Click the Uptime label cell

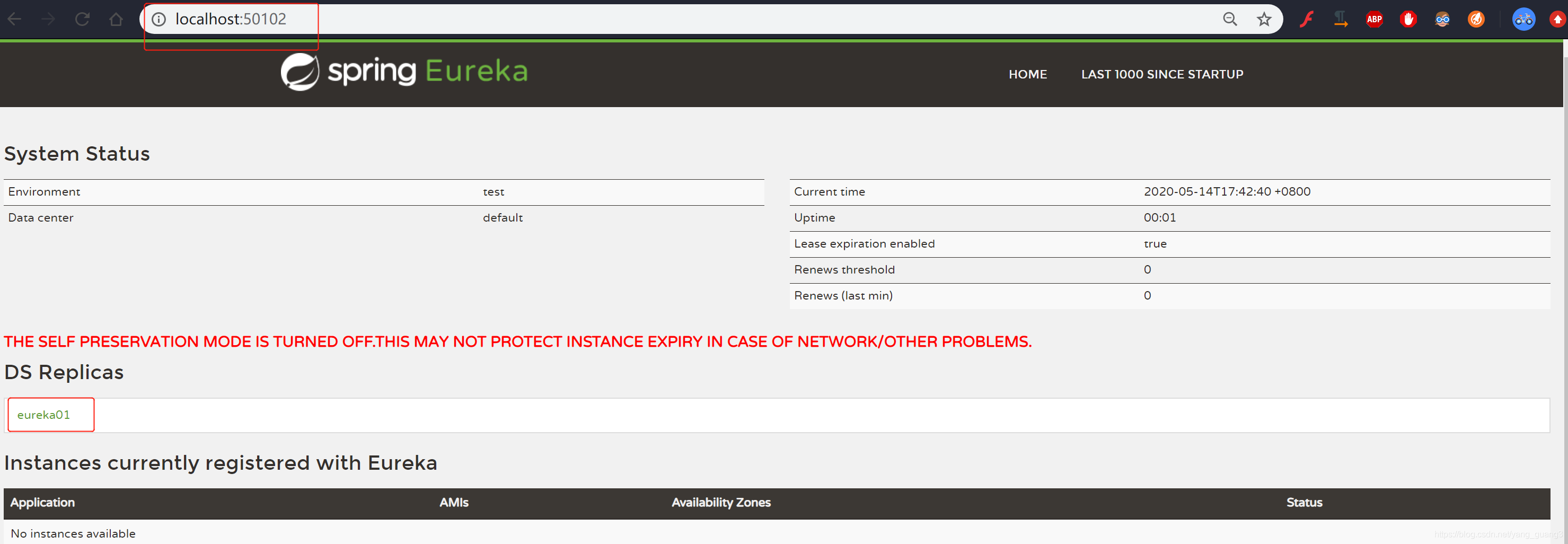coord(814,217)
